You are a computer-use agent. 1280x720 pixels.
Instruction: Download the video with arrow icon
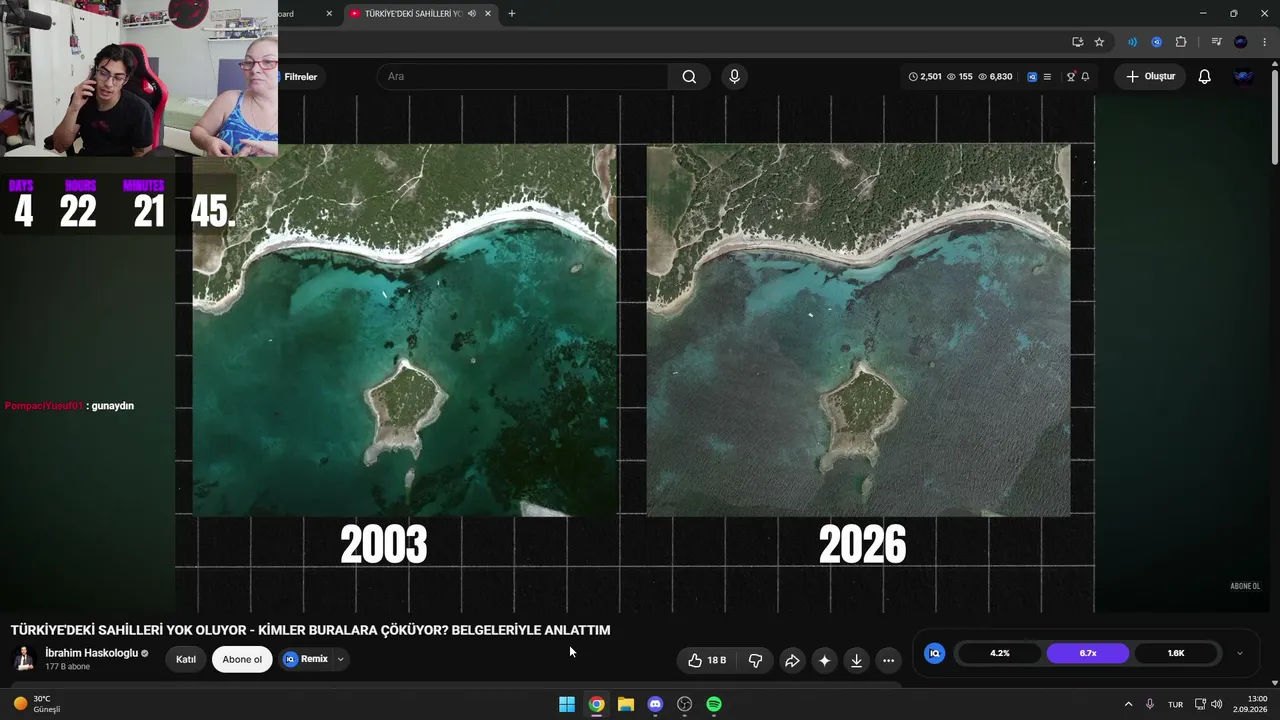[856, 660]
